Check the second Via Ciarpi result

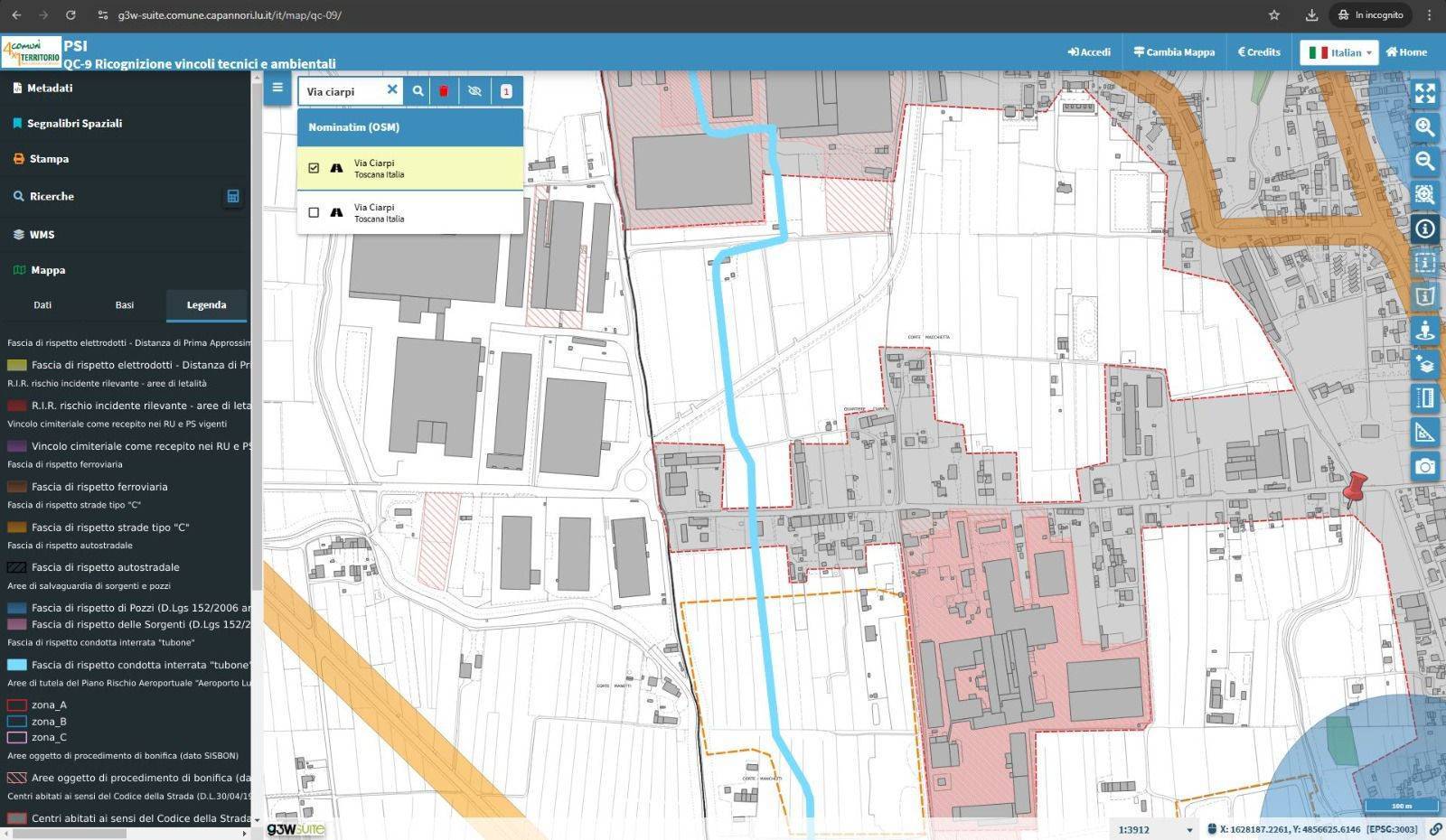[x=314, y=212]
